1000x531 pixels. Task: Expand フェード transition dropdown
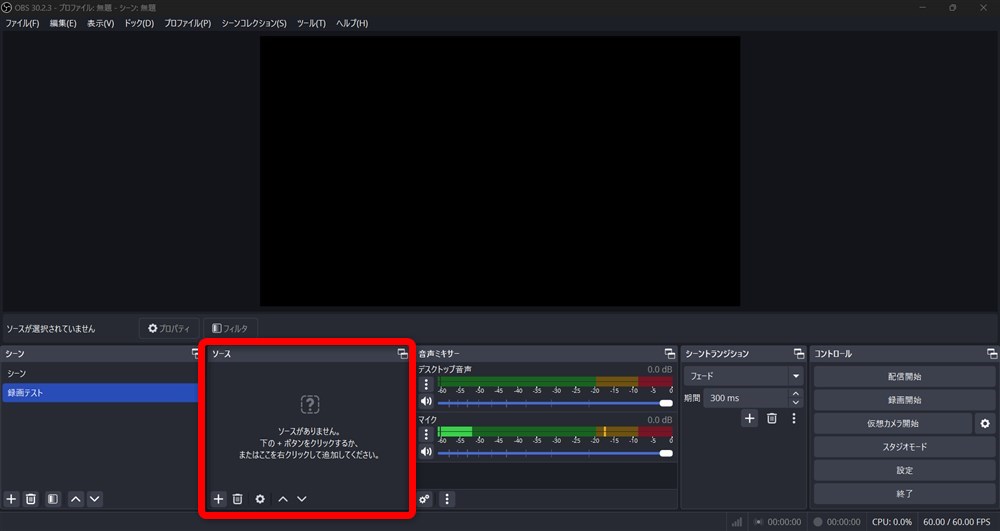click(x=796, y=376)
